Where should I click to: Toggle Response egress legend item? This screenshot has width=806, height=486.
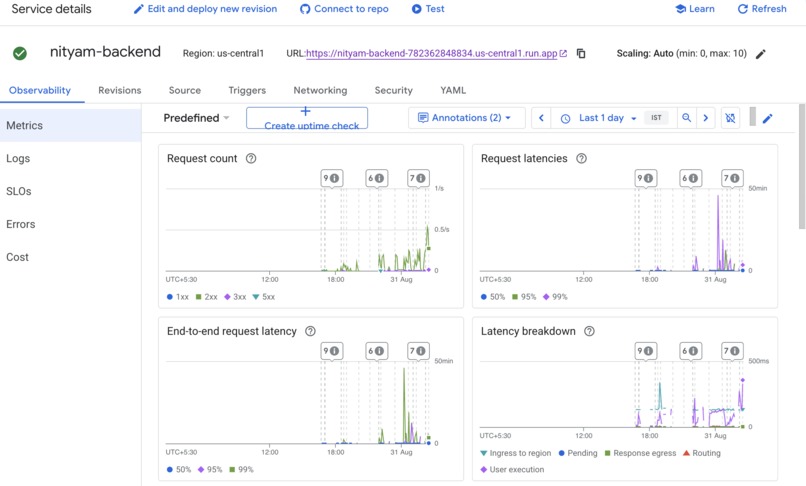coord(640,453)
